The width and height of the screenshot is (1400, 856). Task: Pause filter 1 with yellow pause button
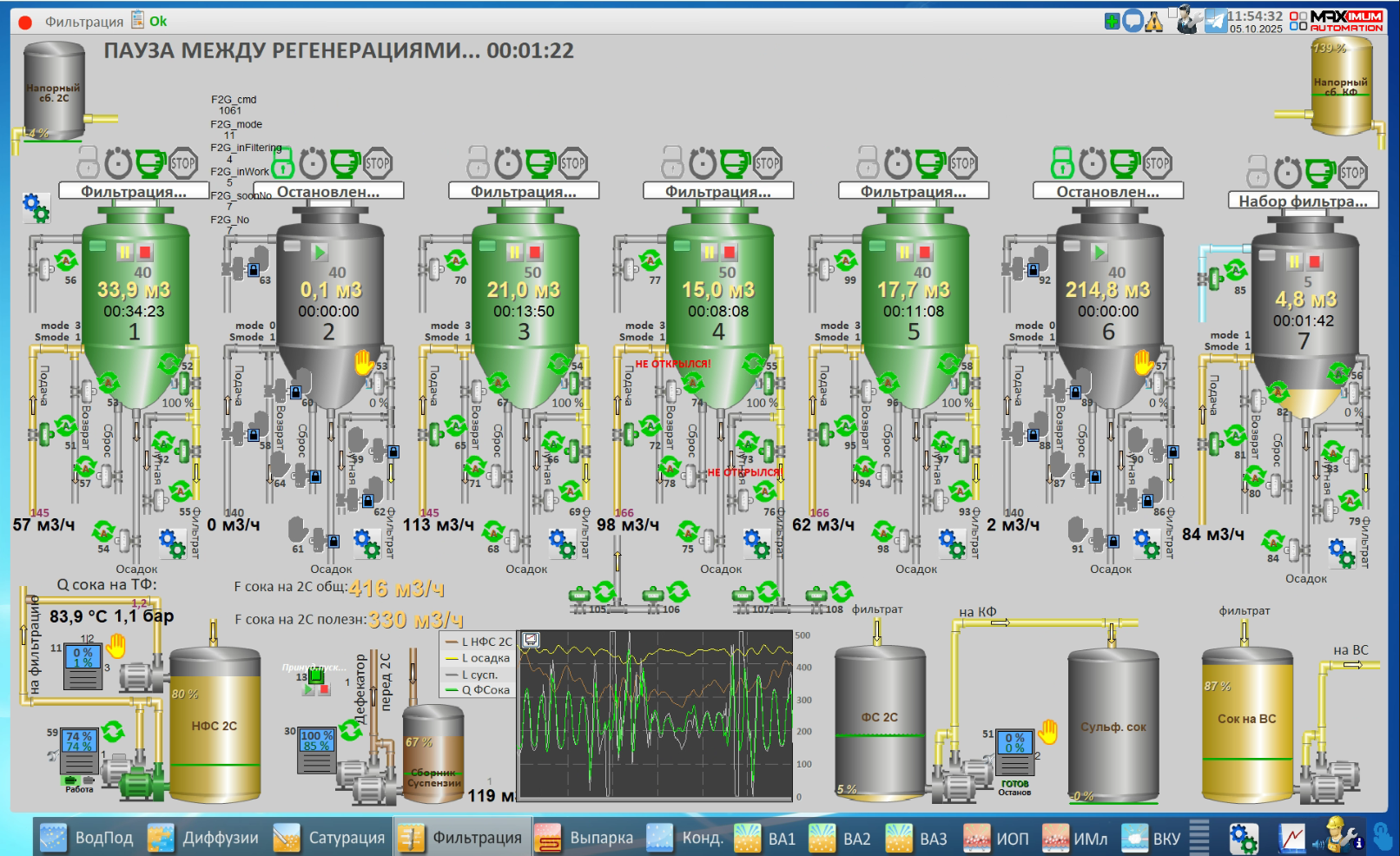pyautogui.click(x=124, y=252)
